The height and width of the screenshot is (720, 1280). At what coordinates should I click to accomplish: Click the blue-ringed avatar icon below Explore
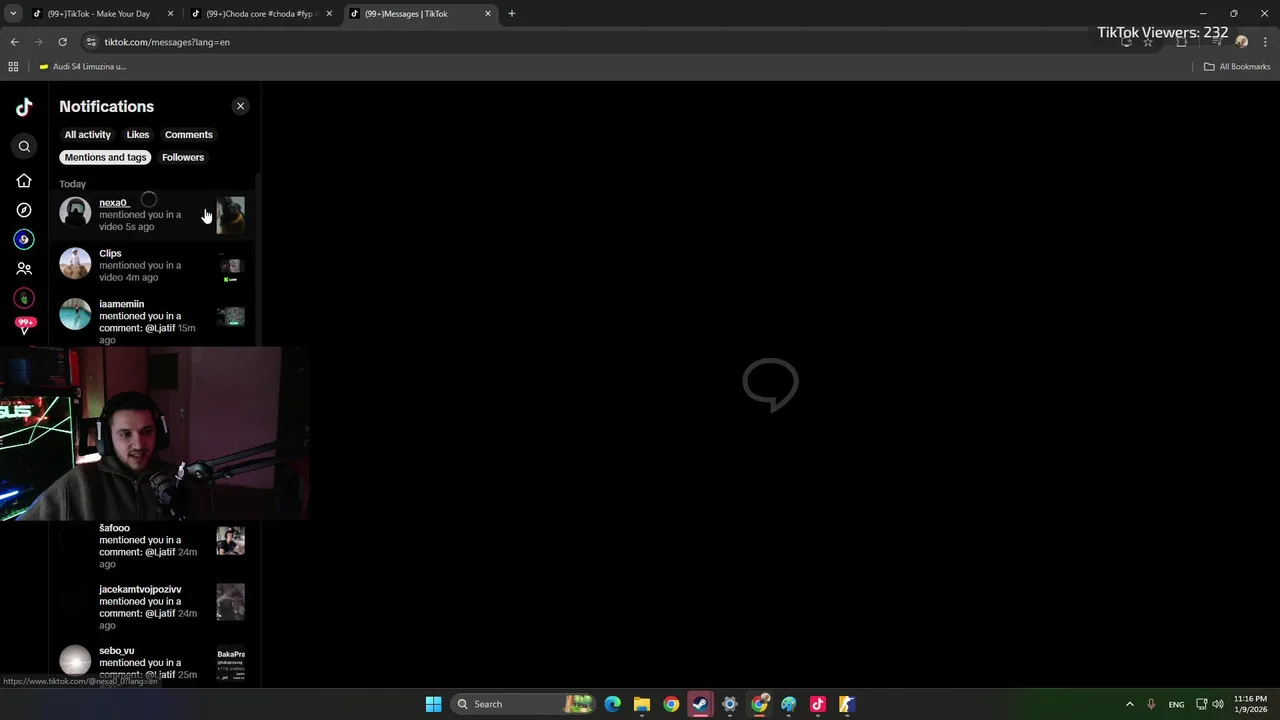(24, 240)
